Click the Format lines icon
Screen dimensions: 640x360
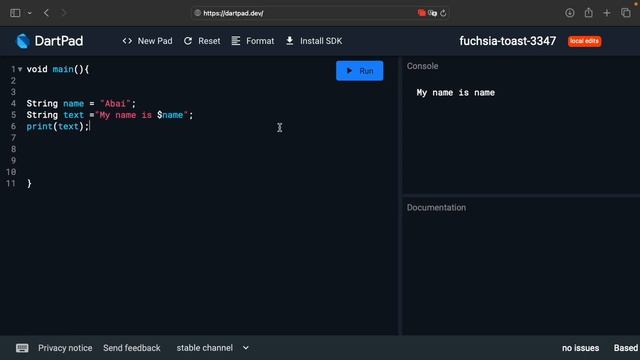click(236, 41)
